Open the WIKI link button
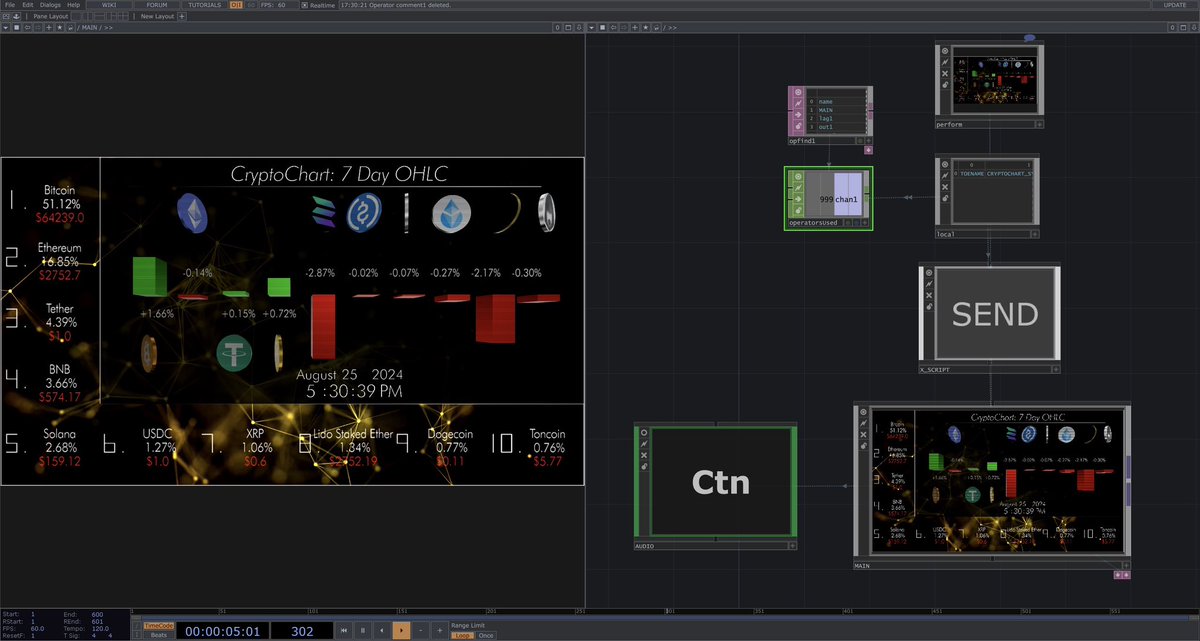Screen dimensions: 1200x641 [108, 5]
